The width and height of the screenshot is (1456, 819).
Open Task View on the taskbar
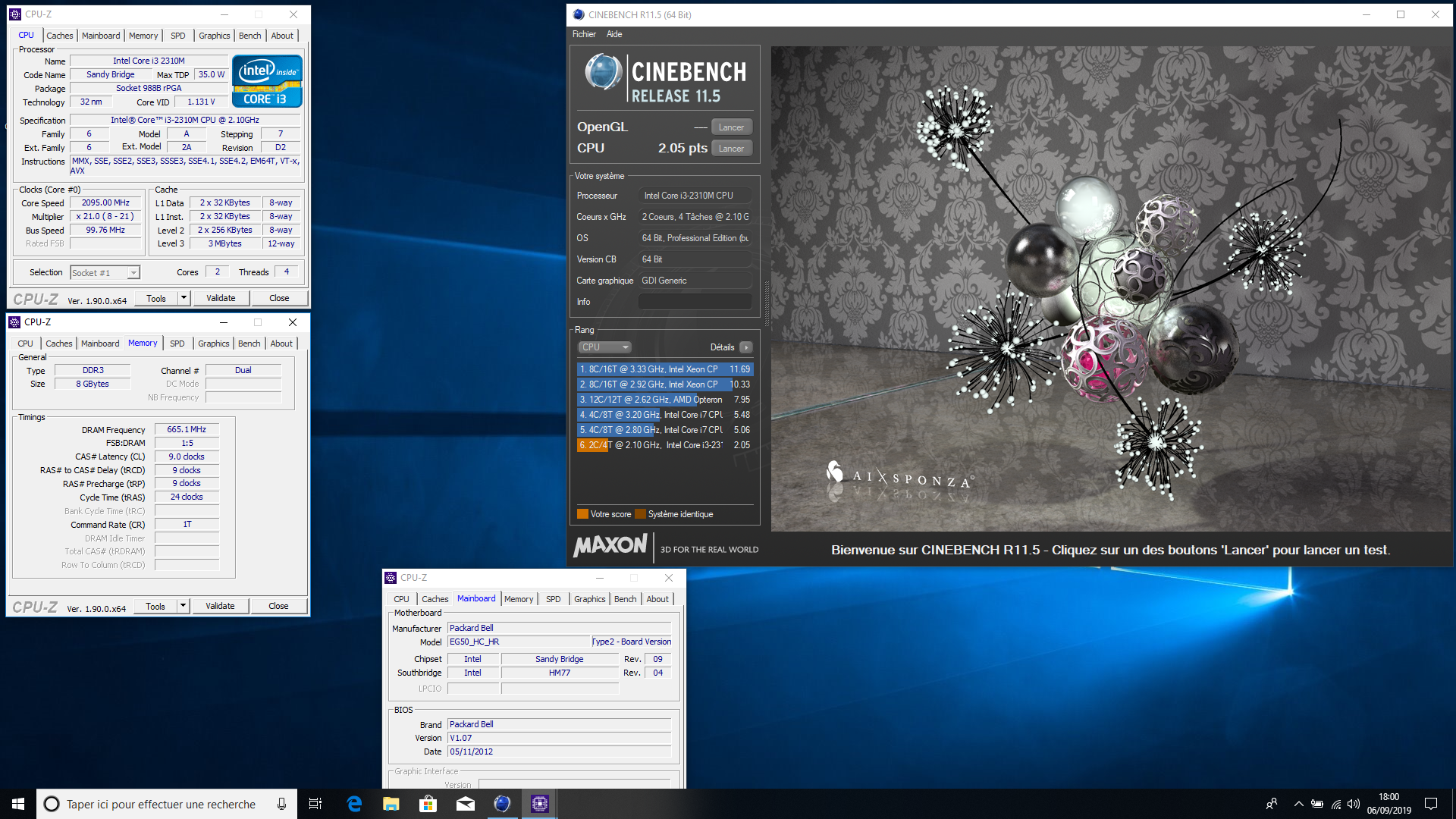click(x=315, y=804)
